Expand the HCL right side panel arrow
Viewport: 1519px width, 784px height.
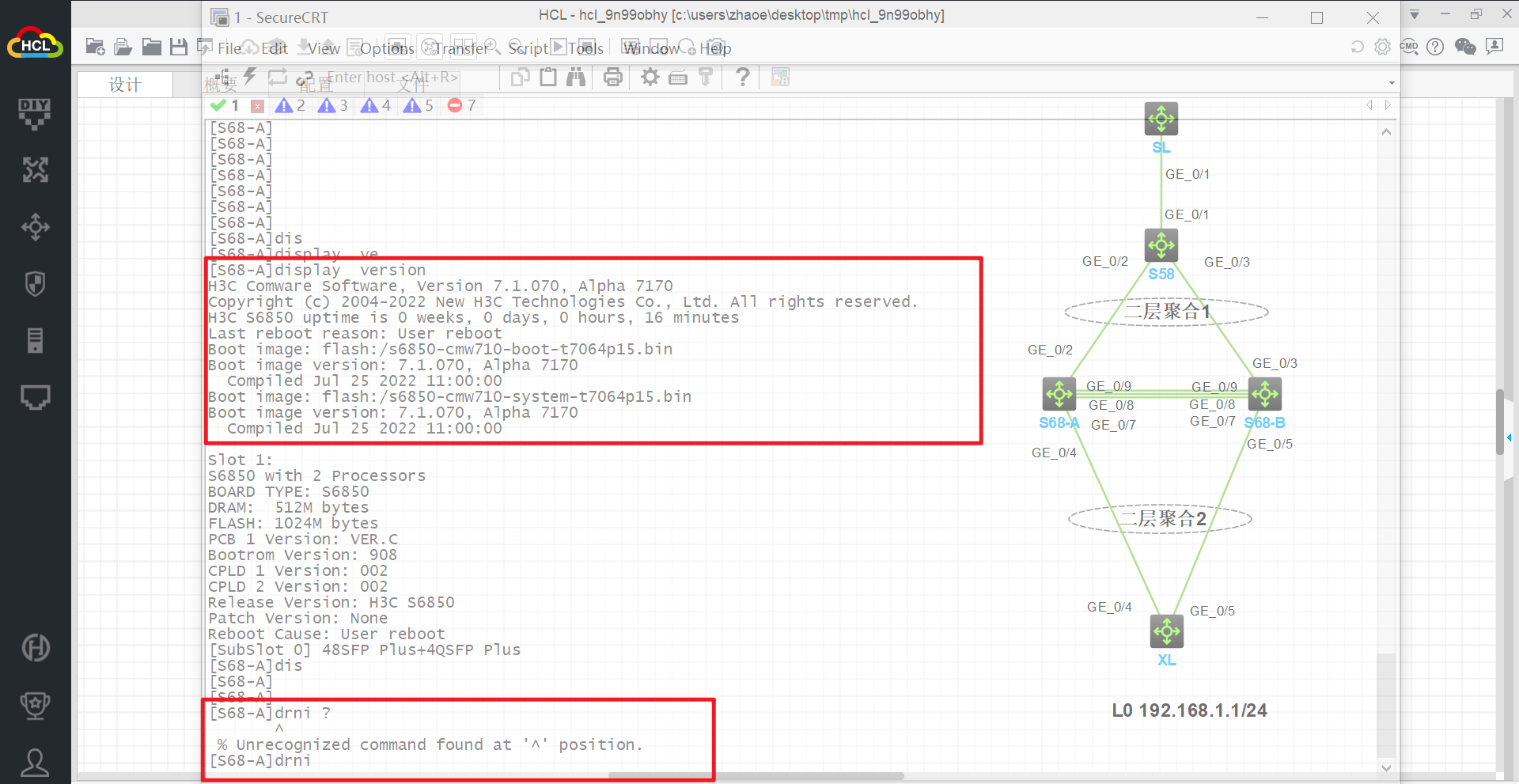coord(1509,437)
